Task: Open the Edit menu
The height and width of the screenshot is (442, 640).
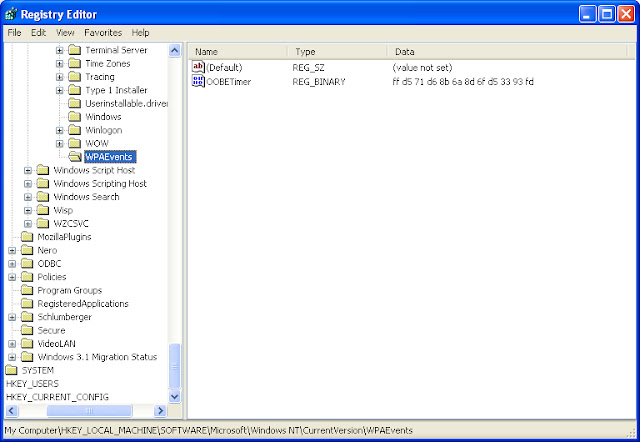Action: pyautogui.click(x=39, y=33)
